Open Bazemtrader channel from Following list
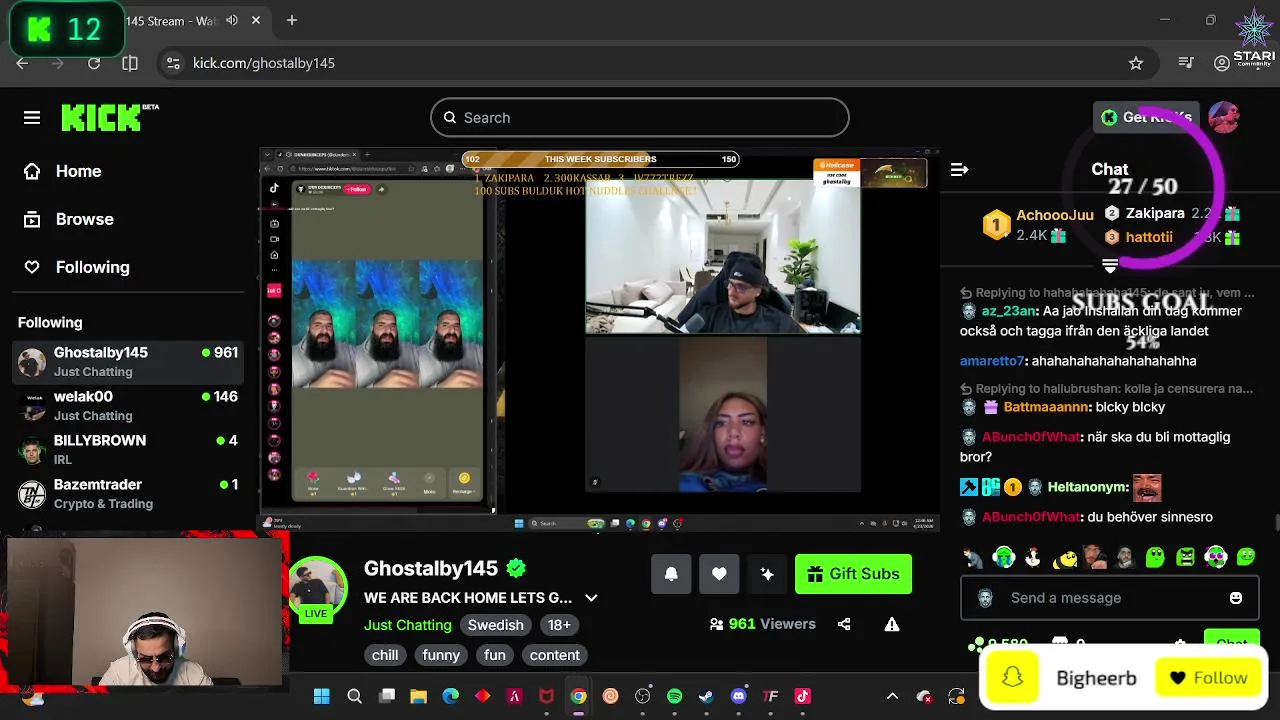This screenshot has width=1280, height=720. [x=128, y=494]
